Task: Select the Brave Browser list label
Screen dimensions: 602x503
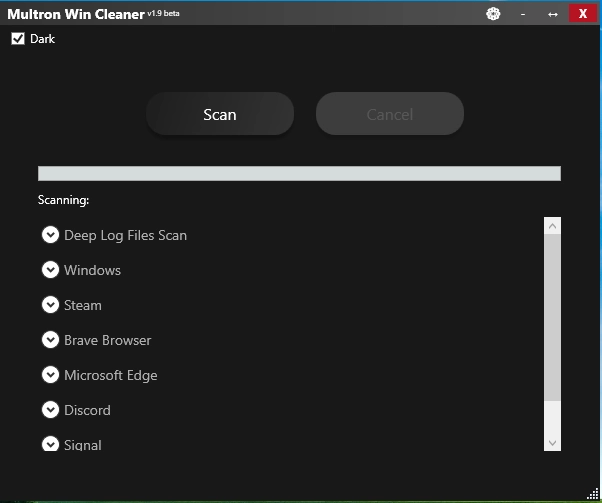Action: pos(108,340)
